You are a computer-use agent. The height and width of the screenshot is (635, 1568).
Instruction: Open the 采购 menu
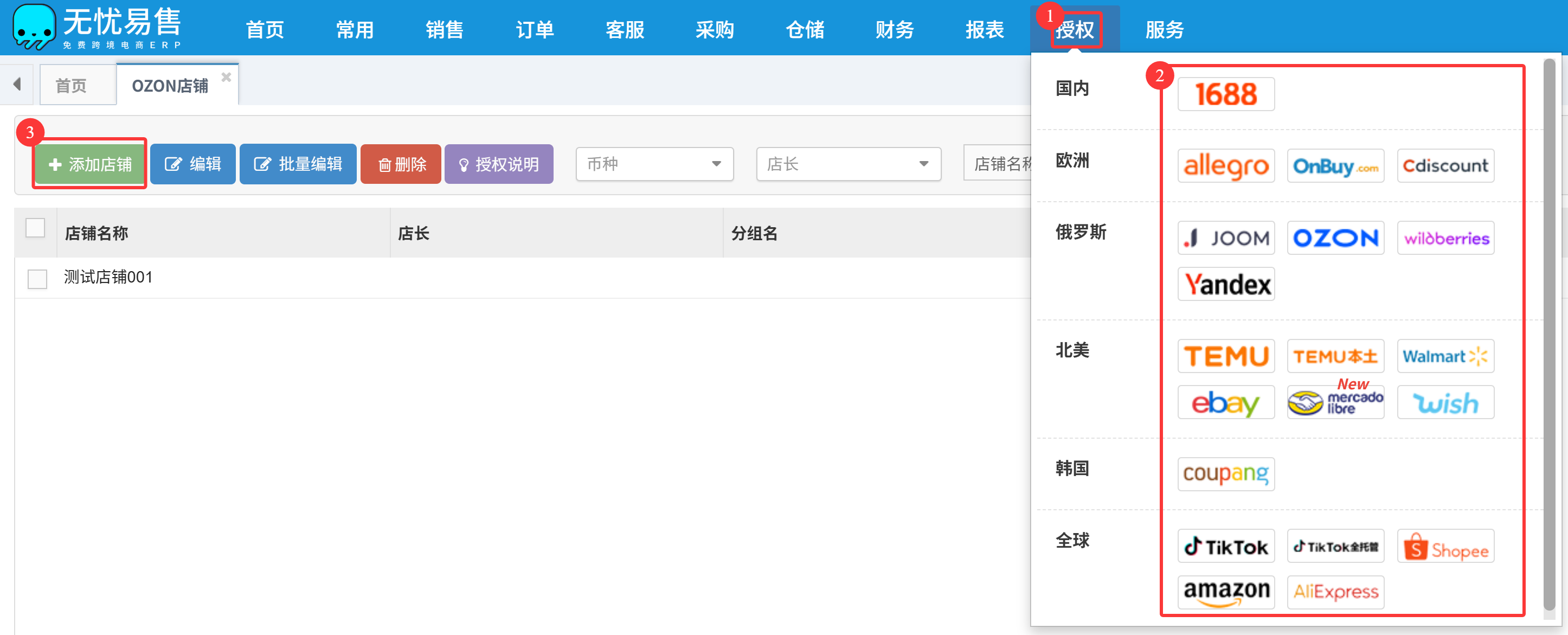715,29
